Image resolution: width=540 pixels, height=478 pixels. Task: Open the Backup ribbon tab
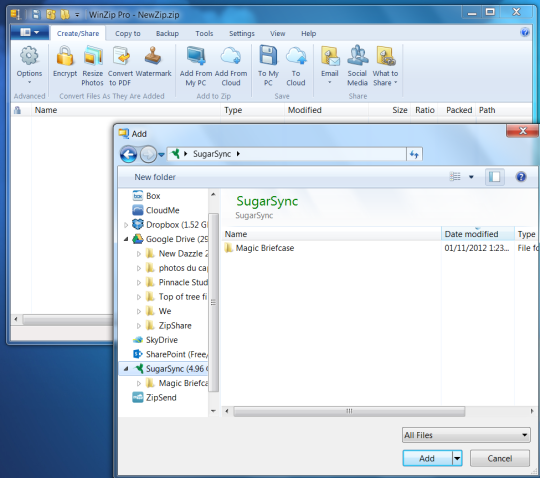click(167, 33)
